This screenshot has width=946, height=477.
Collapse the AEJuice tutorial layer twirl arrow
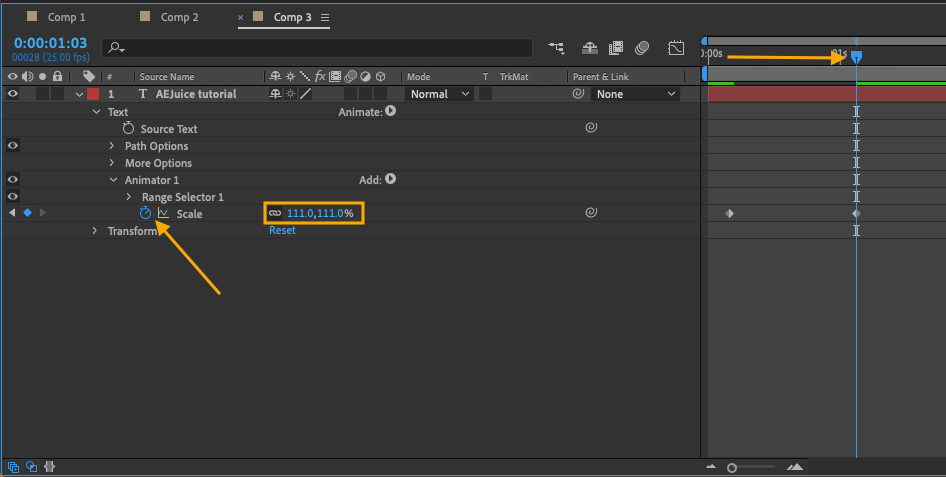point(79,94)
